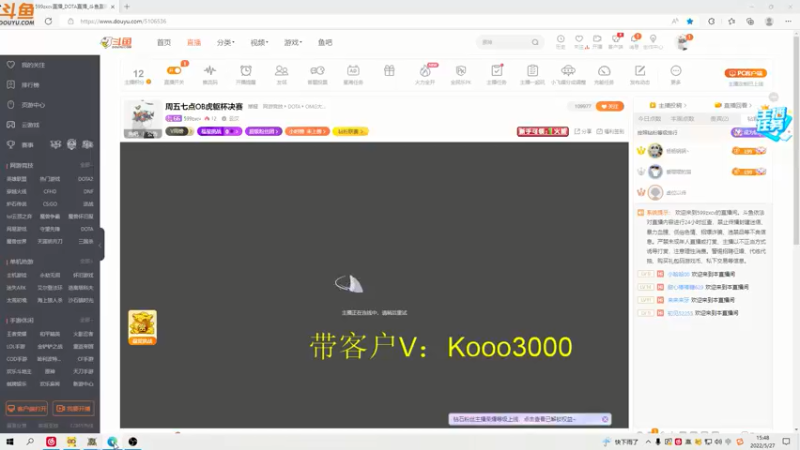Switch to 今日贡献 ranking tab
Viewport: 800px width, 450px height.
click(649, 118)
